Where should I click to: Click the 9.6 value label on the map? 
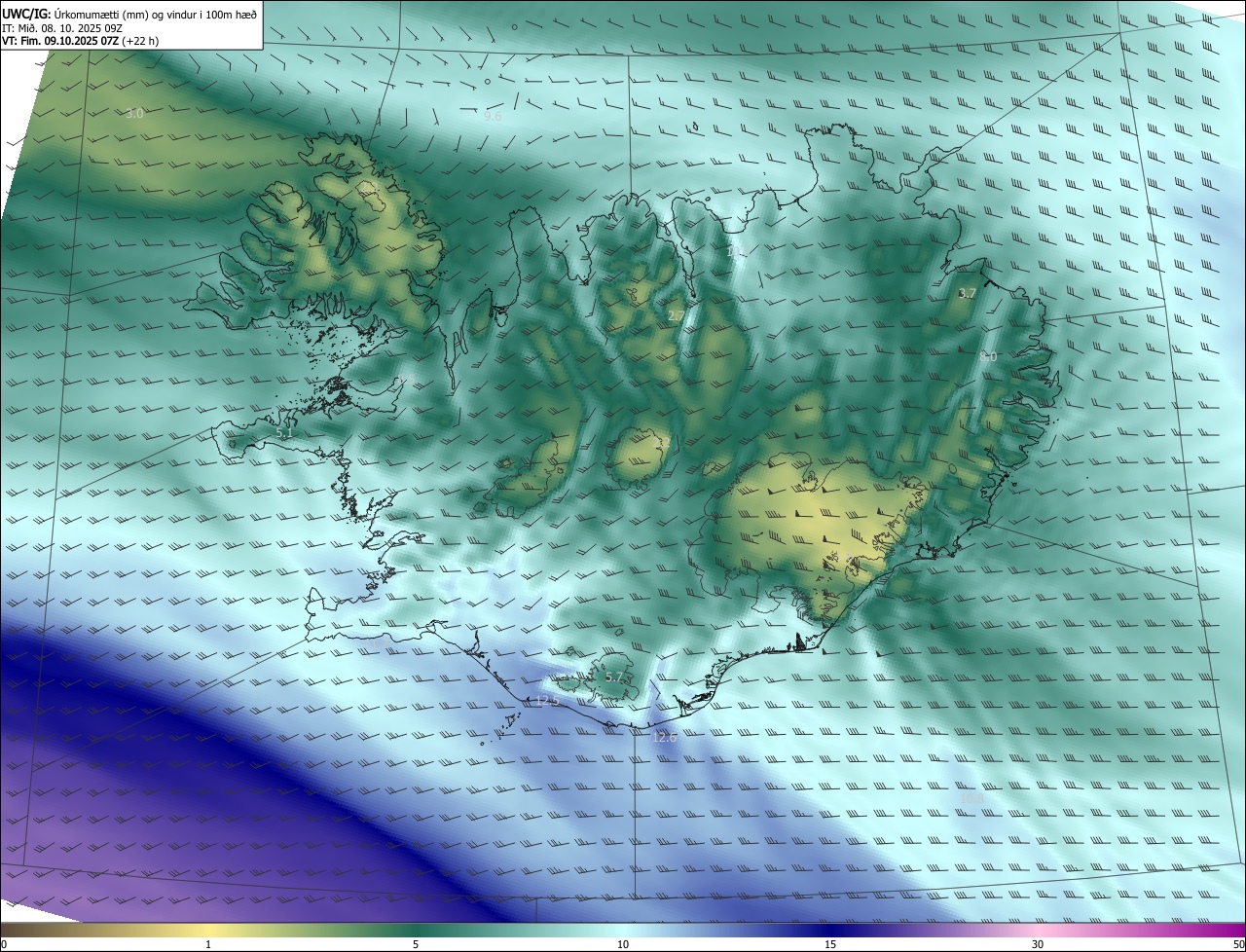point(493,116)
